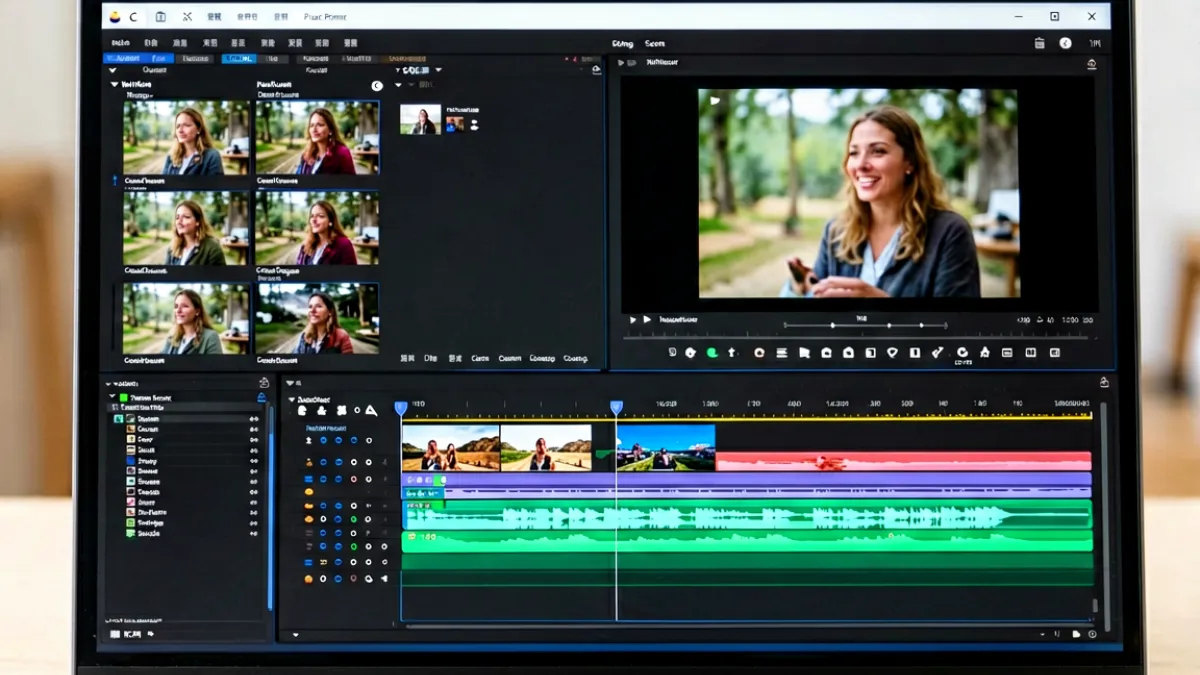Click the trash icon at the top right
Viewport: 1200px width, 675px height.
tap(1039, 43)
